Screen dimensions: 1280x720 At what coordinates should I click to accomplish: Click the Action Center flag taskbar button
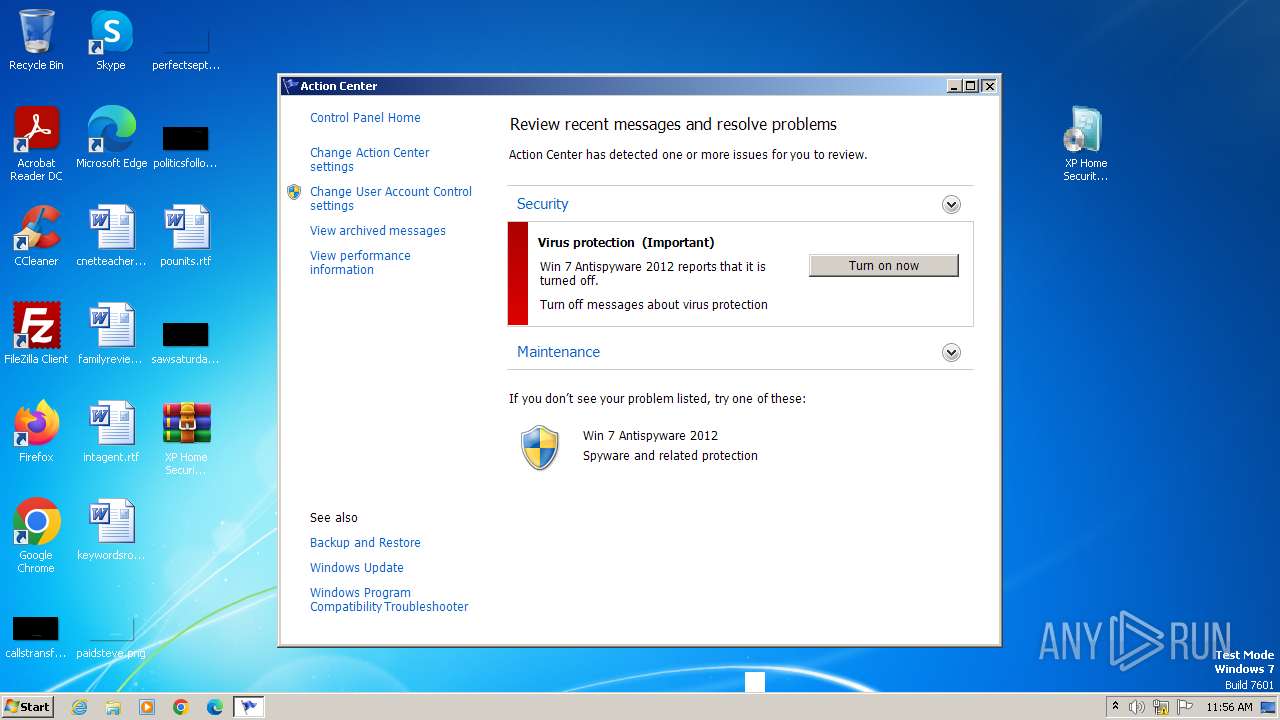coord(249,707)
